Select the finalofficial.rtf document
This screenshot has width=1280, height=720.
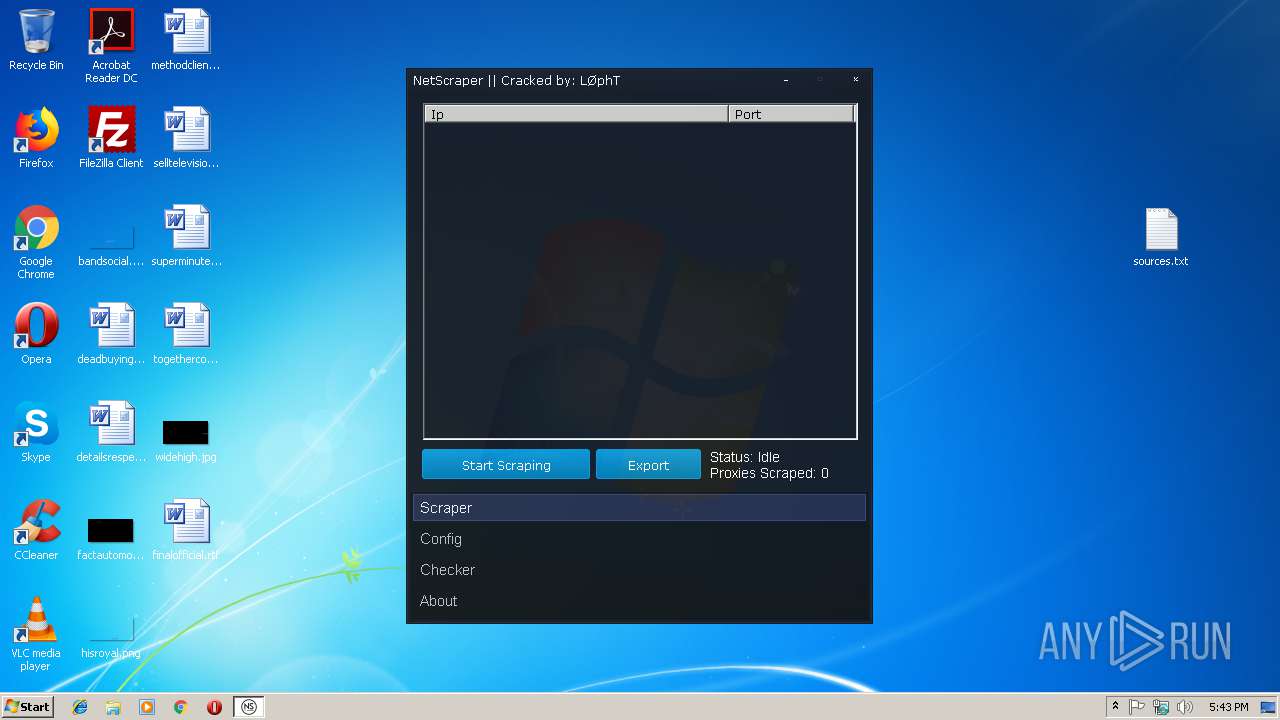click(x=186, y=530)
